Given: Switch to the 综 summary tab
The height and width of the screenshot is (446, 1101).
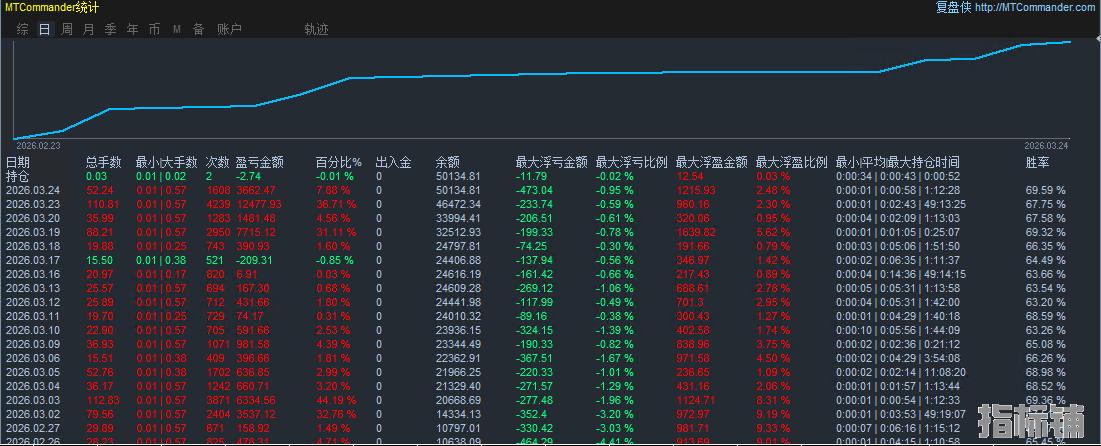Looking at the screenshot, I should (x=22, y=29).
